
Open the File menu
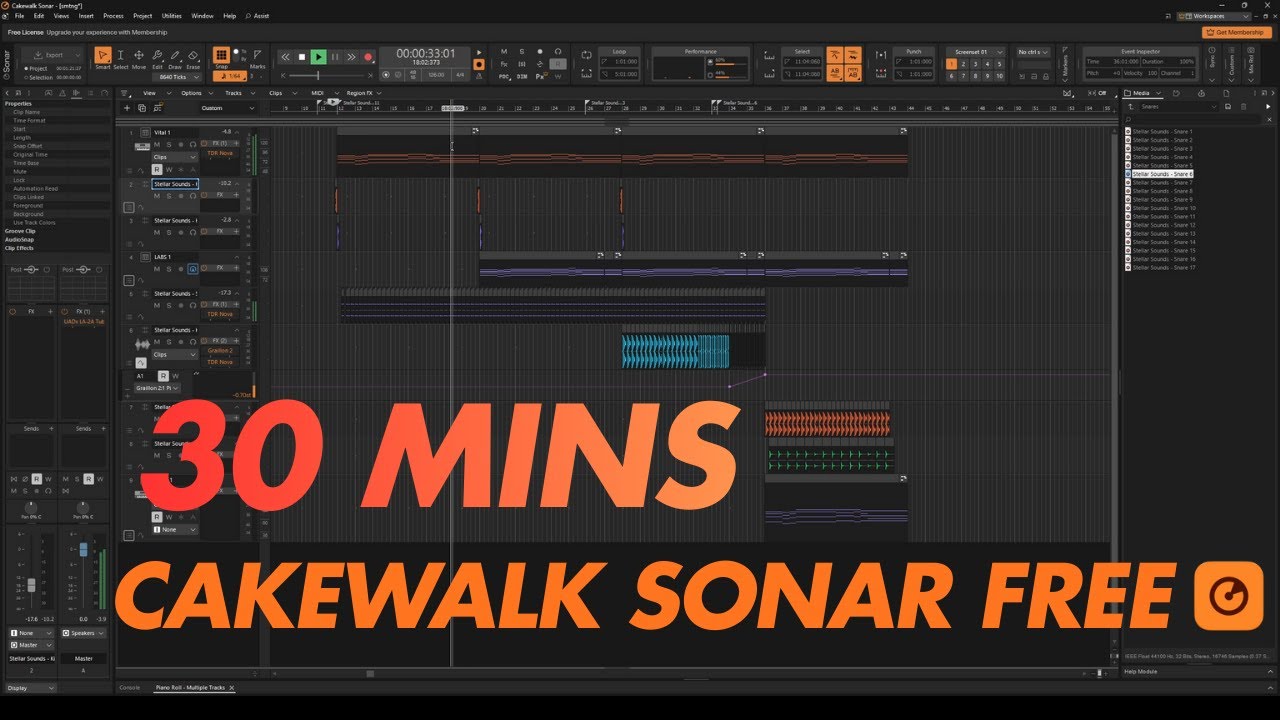point(19,16)
